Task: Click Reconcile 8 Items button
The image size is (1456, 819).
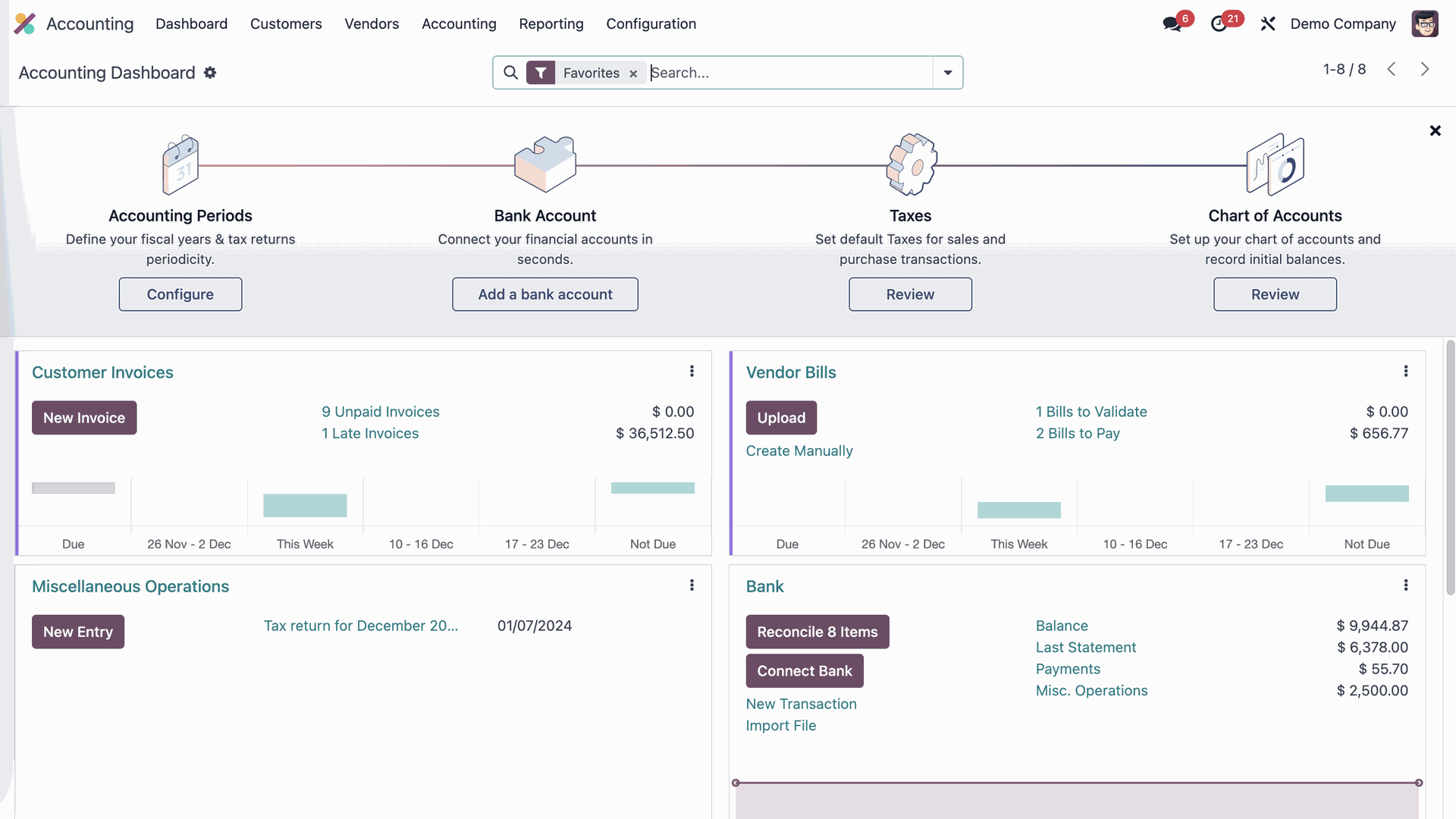Action: (x=817, y=632)
